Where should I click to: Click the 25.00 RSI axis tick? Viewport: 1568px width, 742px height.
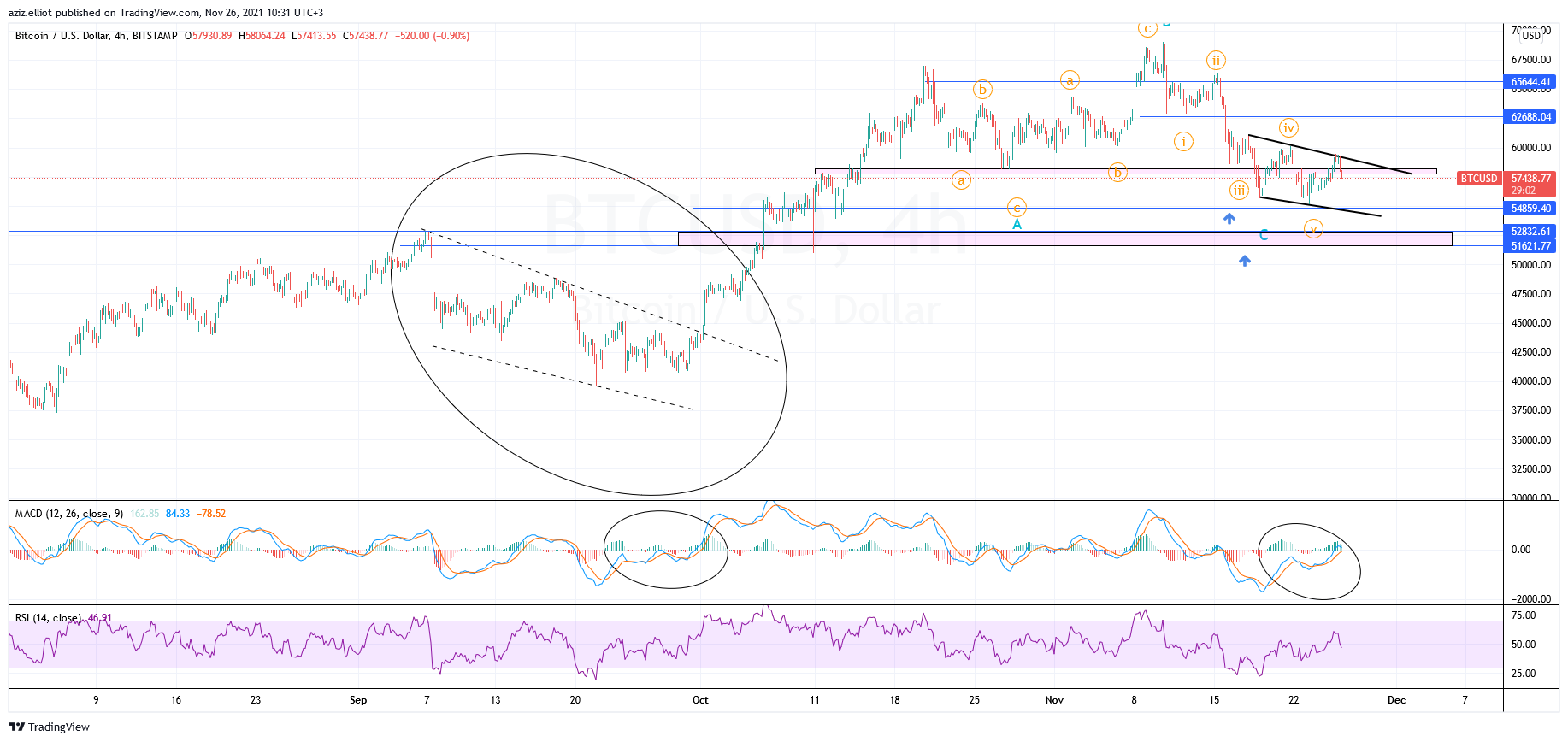click(x=1524, y=674)
